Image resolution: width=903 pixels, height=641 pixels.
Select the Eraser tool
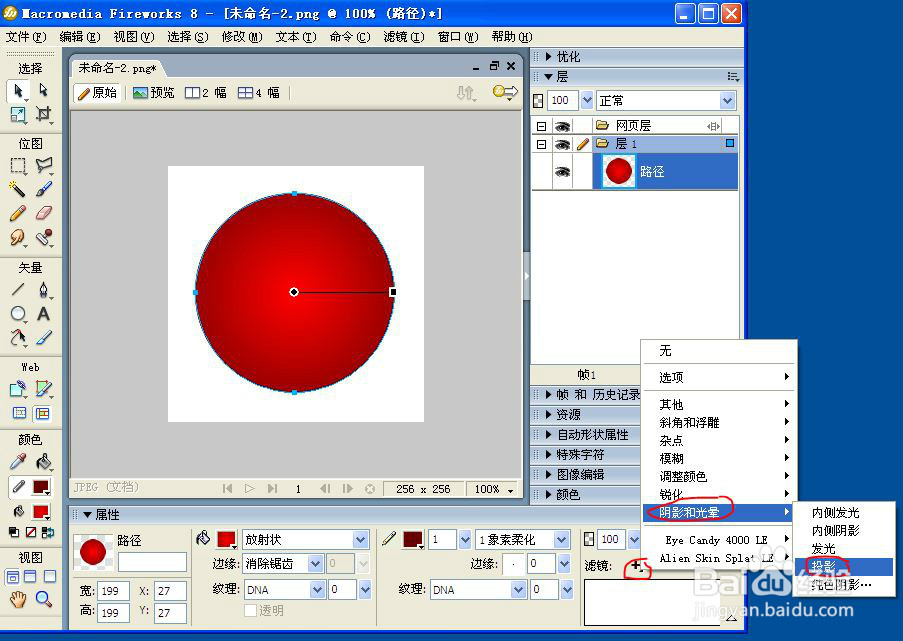pos(44,213)
